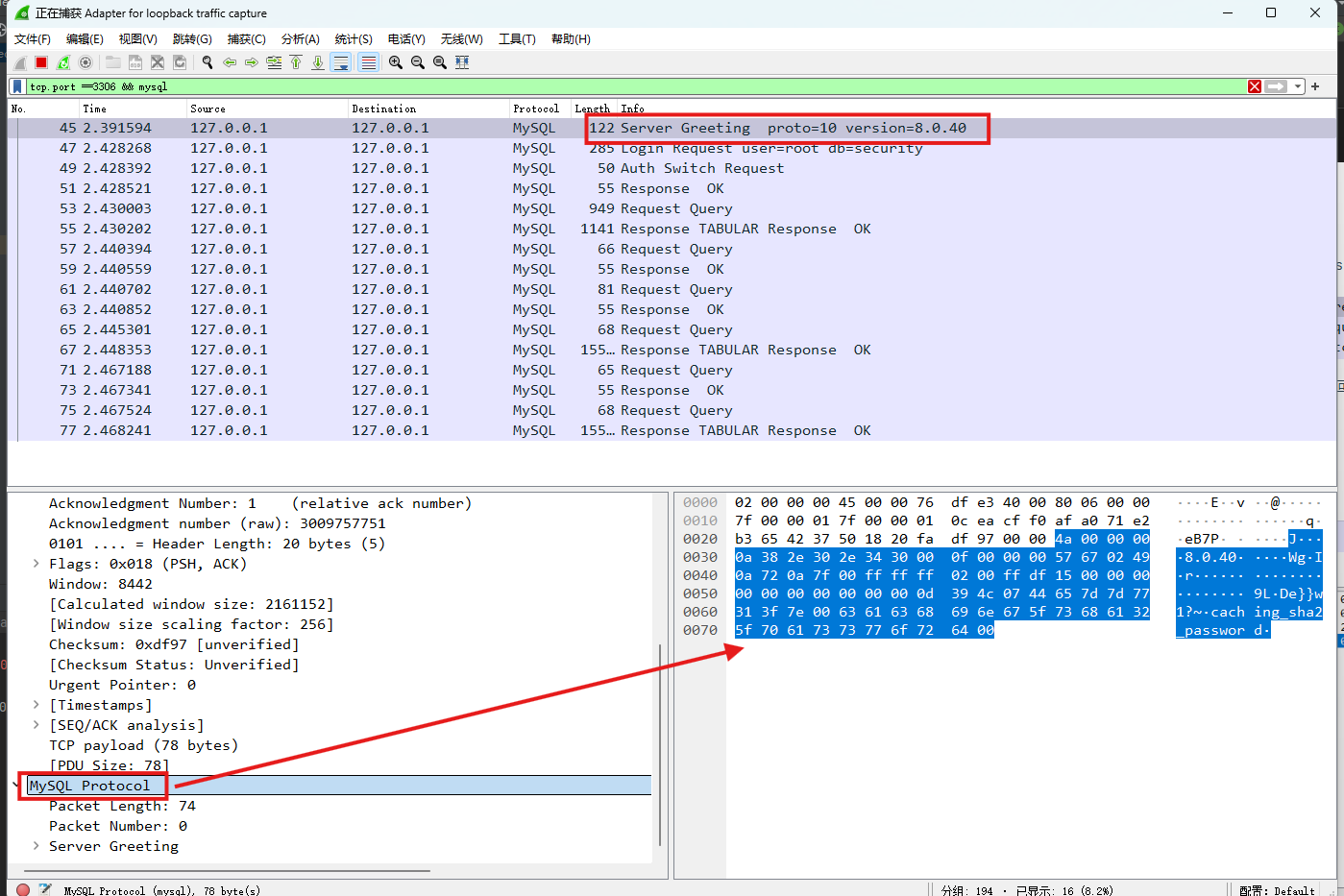1344x896 pixels.
Task: Expand the Server Greeting tree node
Action: [37, 846]
